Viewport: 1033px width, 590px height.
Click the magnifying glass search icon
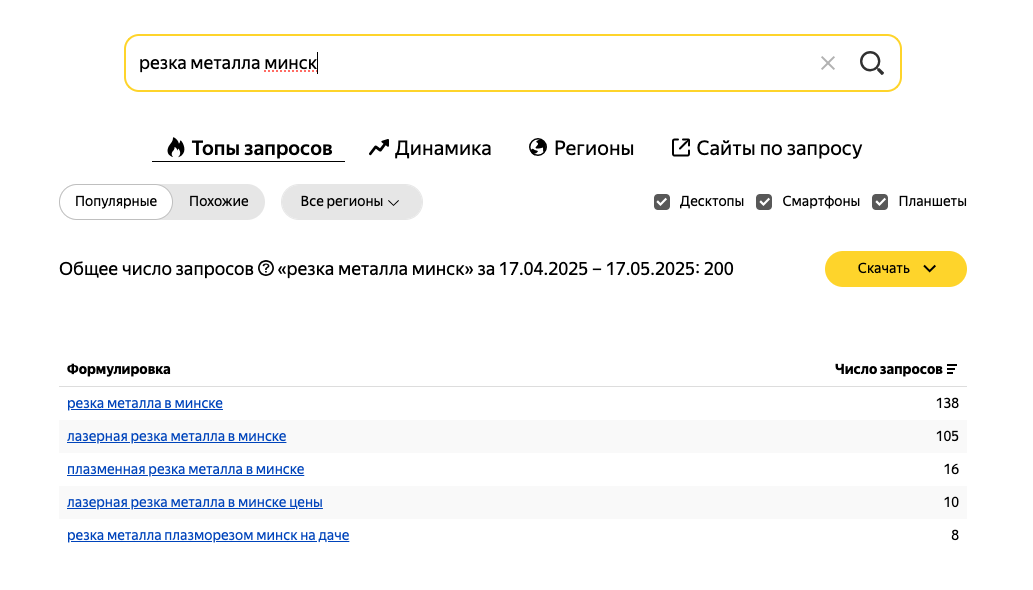pos(871,62)
